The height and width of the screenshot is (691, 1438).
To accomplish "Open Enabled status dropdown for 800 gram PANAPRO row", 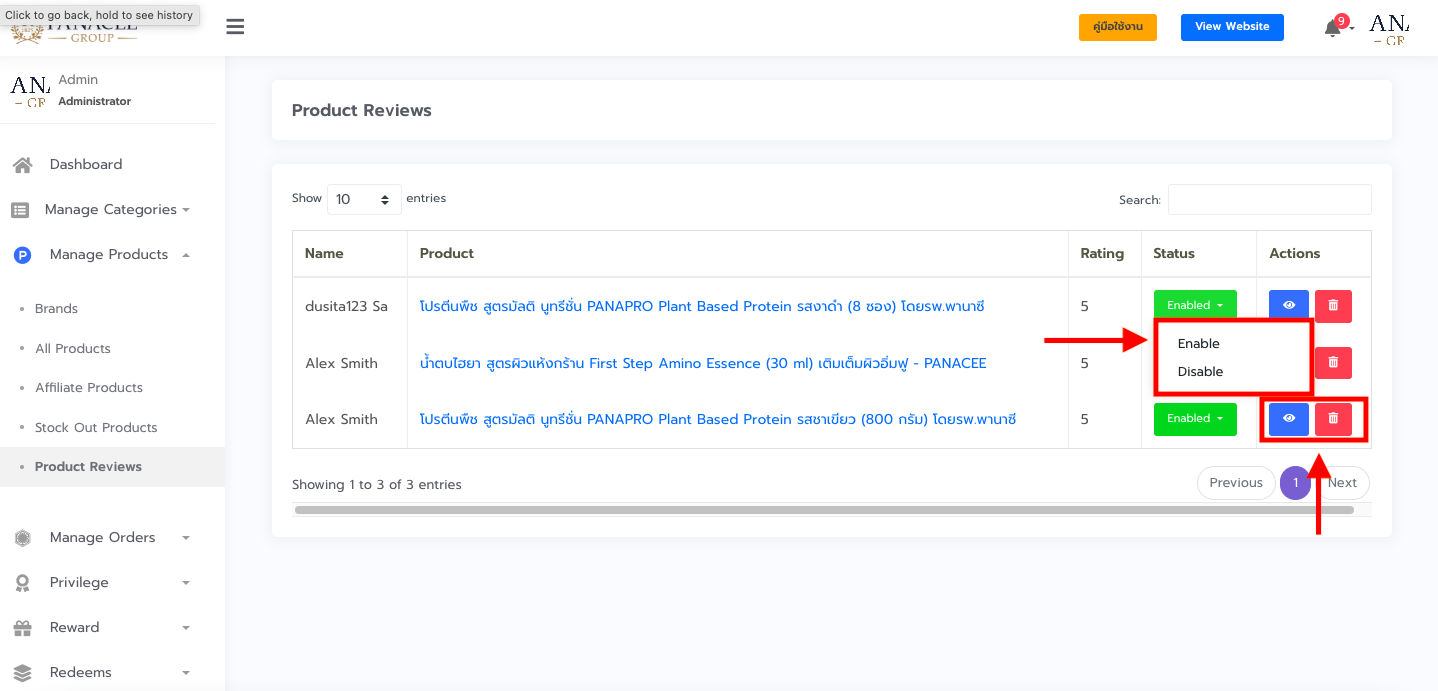I will [x=1195, y=419].
